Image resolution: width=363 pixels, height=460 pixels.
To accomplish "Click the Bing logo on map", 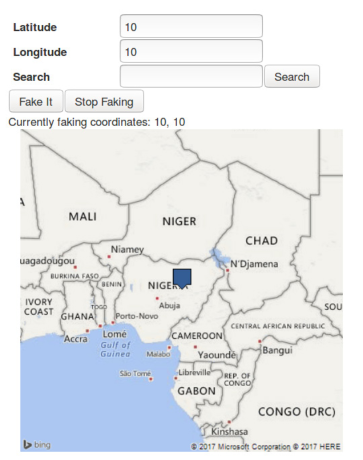I will click(37, 445).
